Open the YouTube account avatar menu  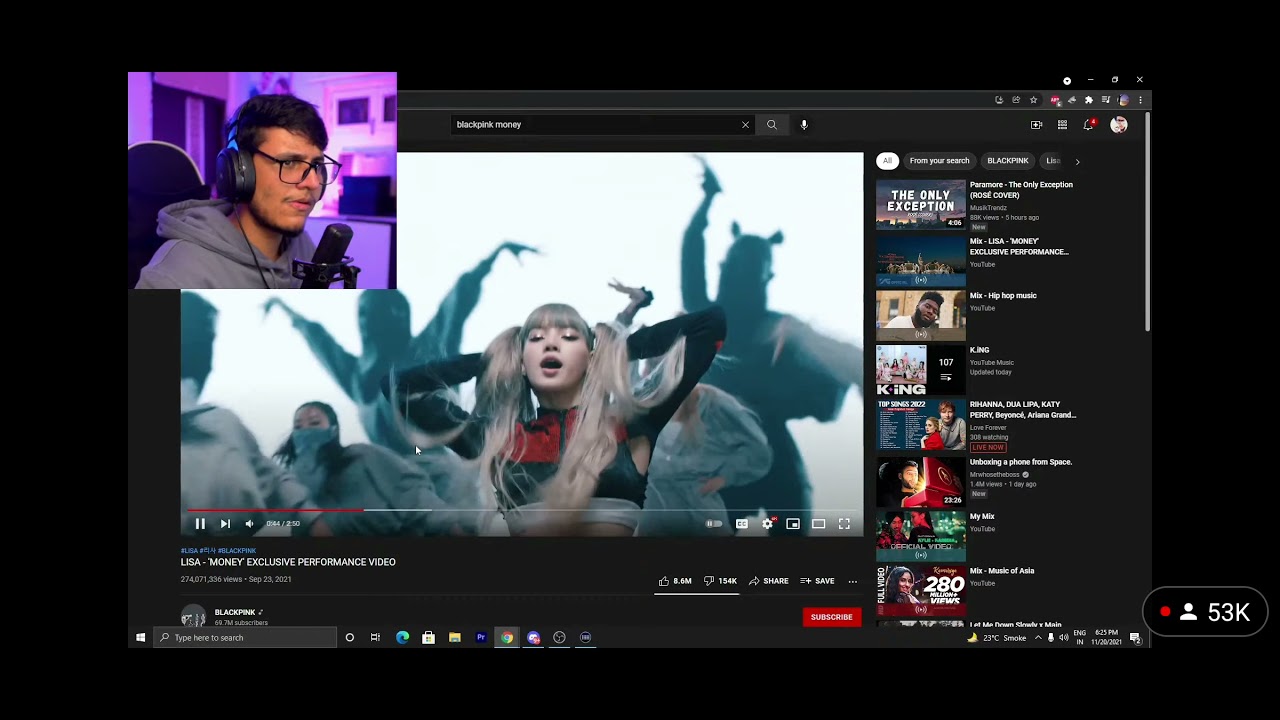[1119, 125]
